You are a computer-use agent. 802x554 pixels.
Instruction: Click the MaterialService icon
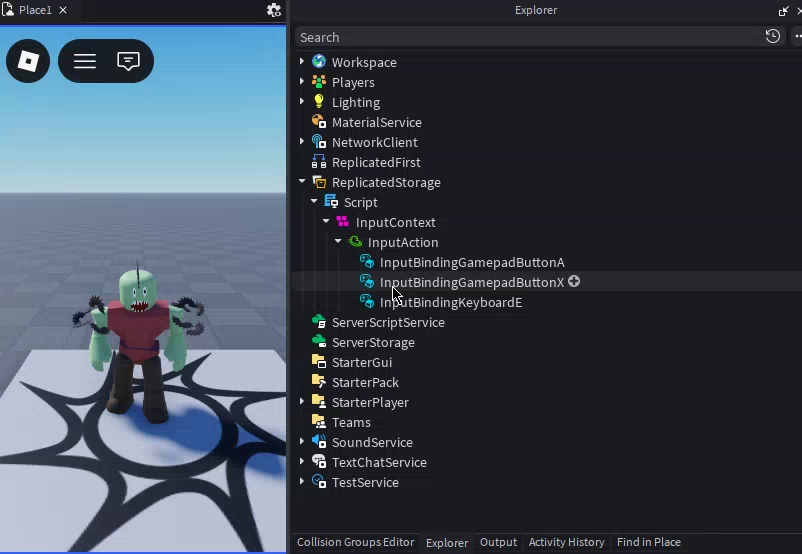click(319, 122)
